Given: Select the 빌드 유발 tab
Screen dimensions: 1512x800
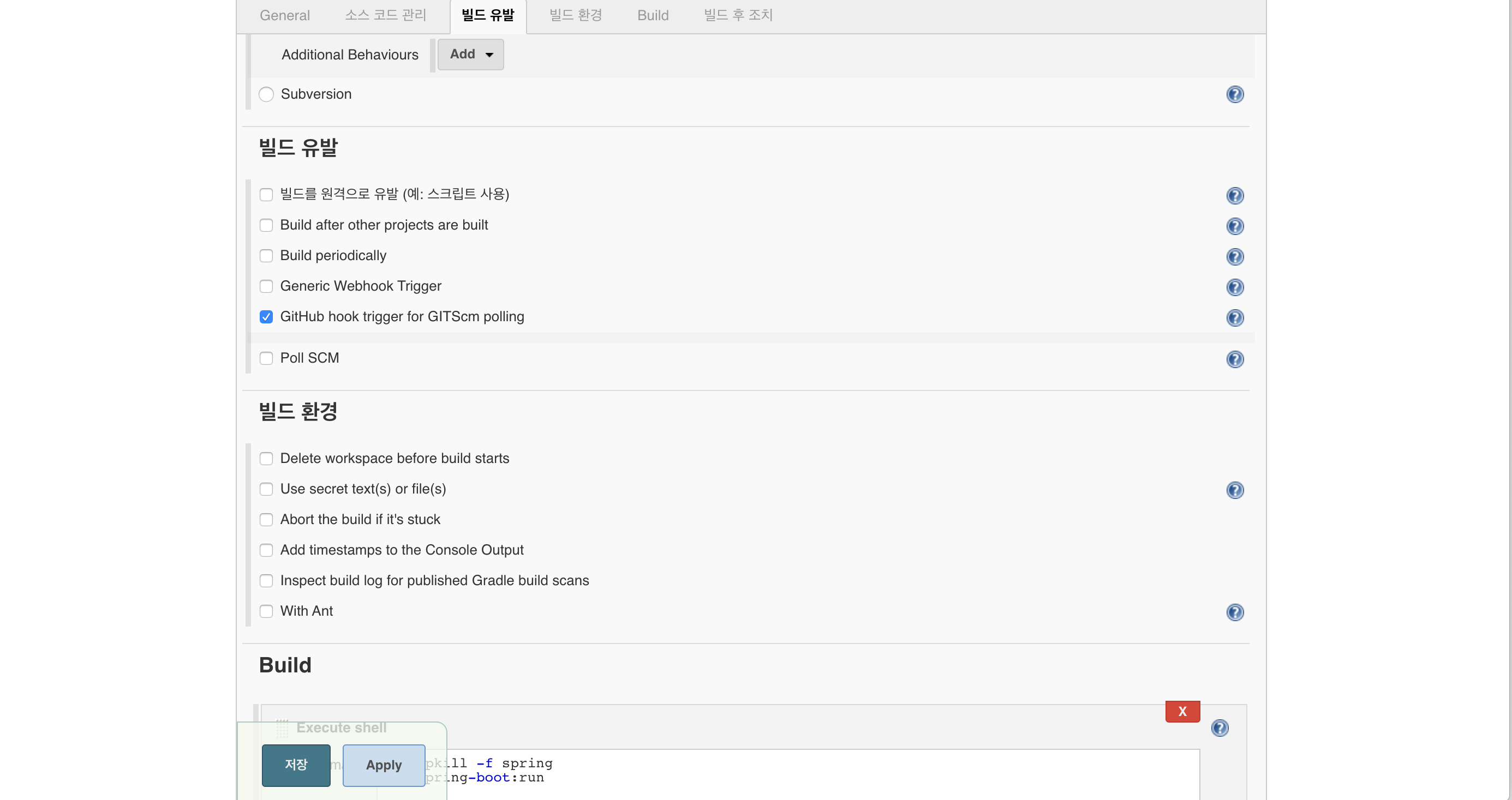Looking at the screenshot, I should [488, 15].
